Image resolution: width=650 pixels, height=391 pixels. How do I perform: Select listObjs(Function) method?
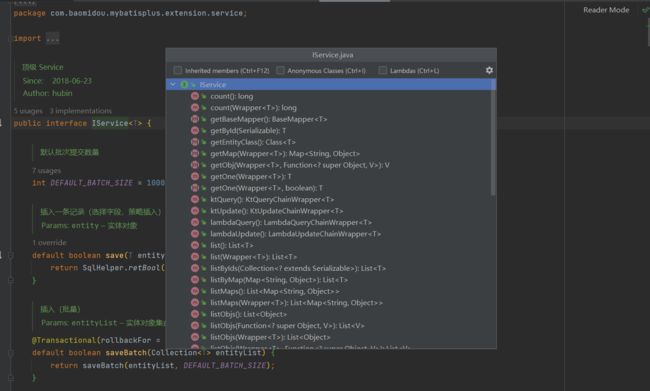287,326
